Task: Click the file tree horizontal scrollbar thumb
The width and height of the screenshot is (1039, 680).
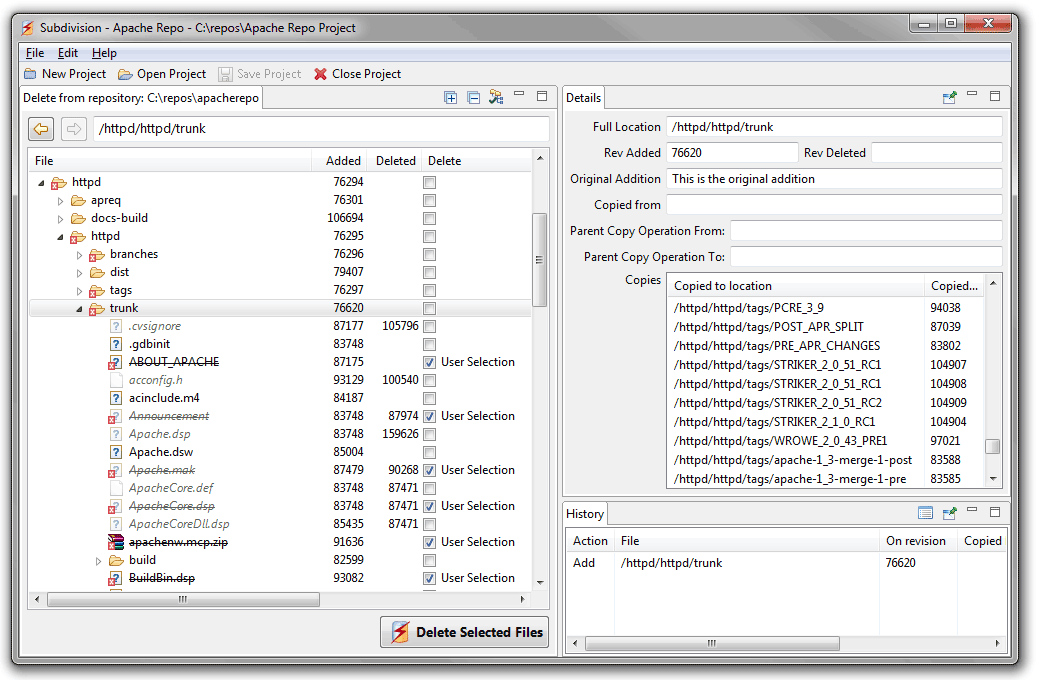Action: 184,600
